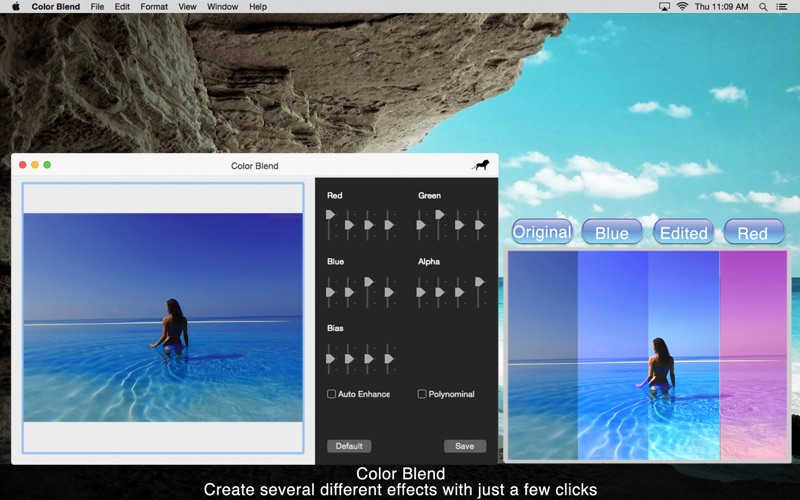Viewport: 800px width, 500px height.
Task: Click the third Blue slider handle
Action: tap(368, 282)
